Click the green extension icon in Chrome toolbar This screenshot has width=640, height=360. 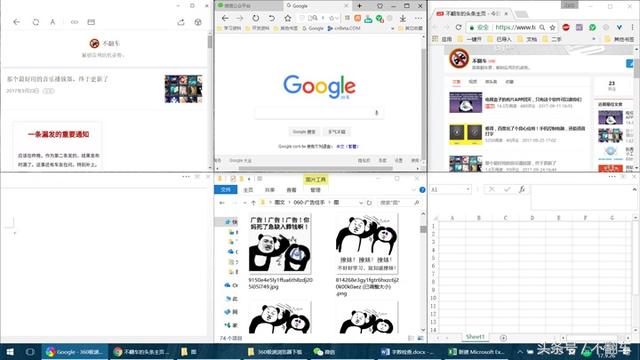[592, 27]
